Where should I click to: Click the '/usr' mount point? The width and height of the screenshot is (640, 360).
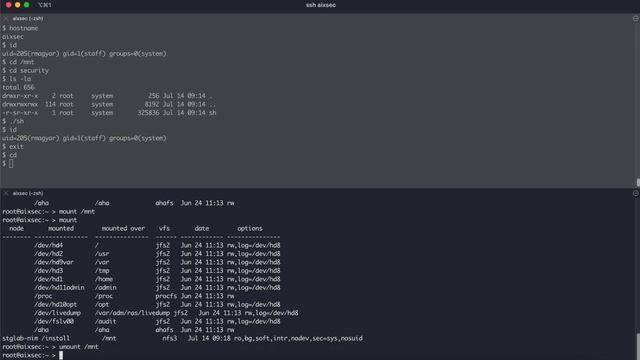[x=102, y=254]
